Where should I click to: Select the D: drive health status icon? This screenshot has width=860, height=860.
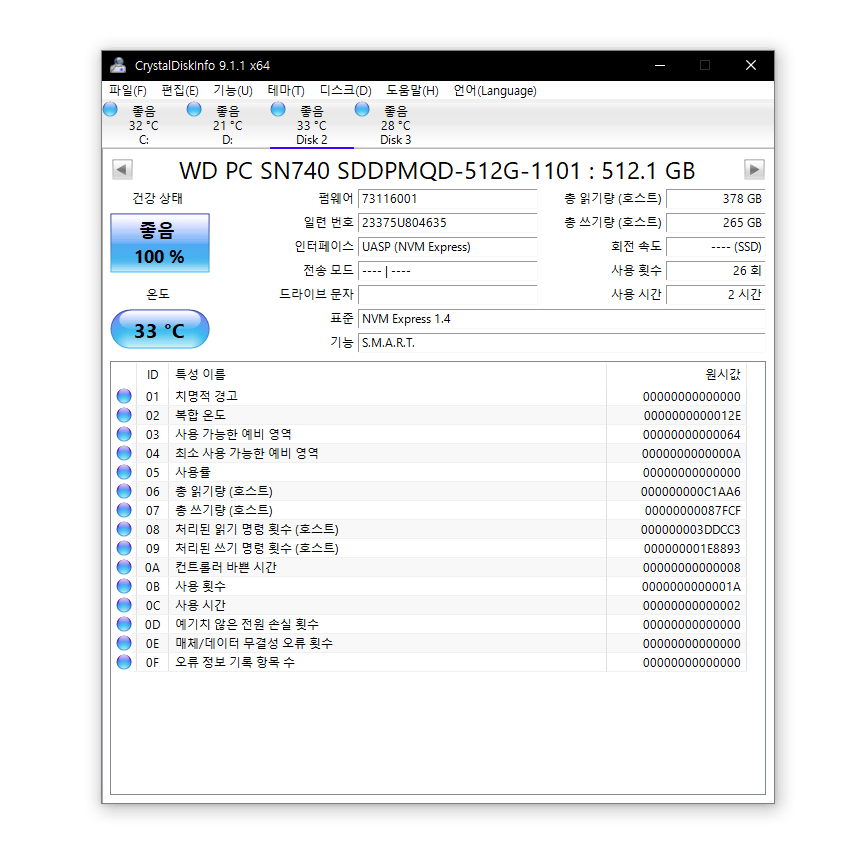194,110
